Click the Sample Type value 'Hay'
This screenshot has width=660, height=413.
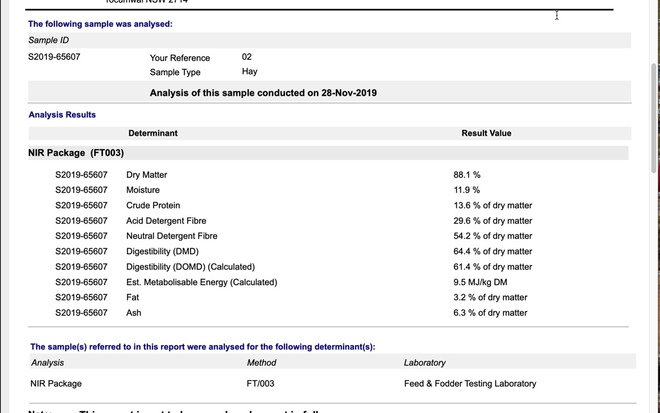[249, 72]
